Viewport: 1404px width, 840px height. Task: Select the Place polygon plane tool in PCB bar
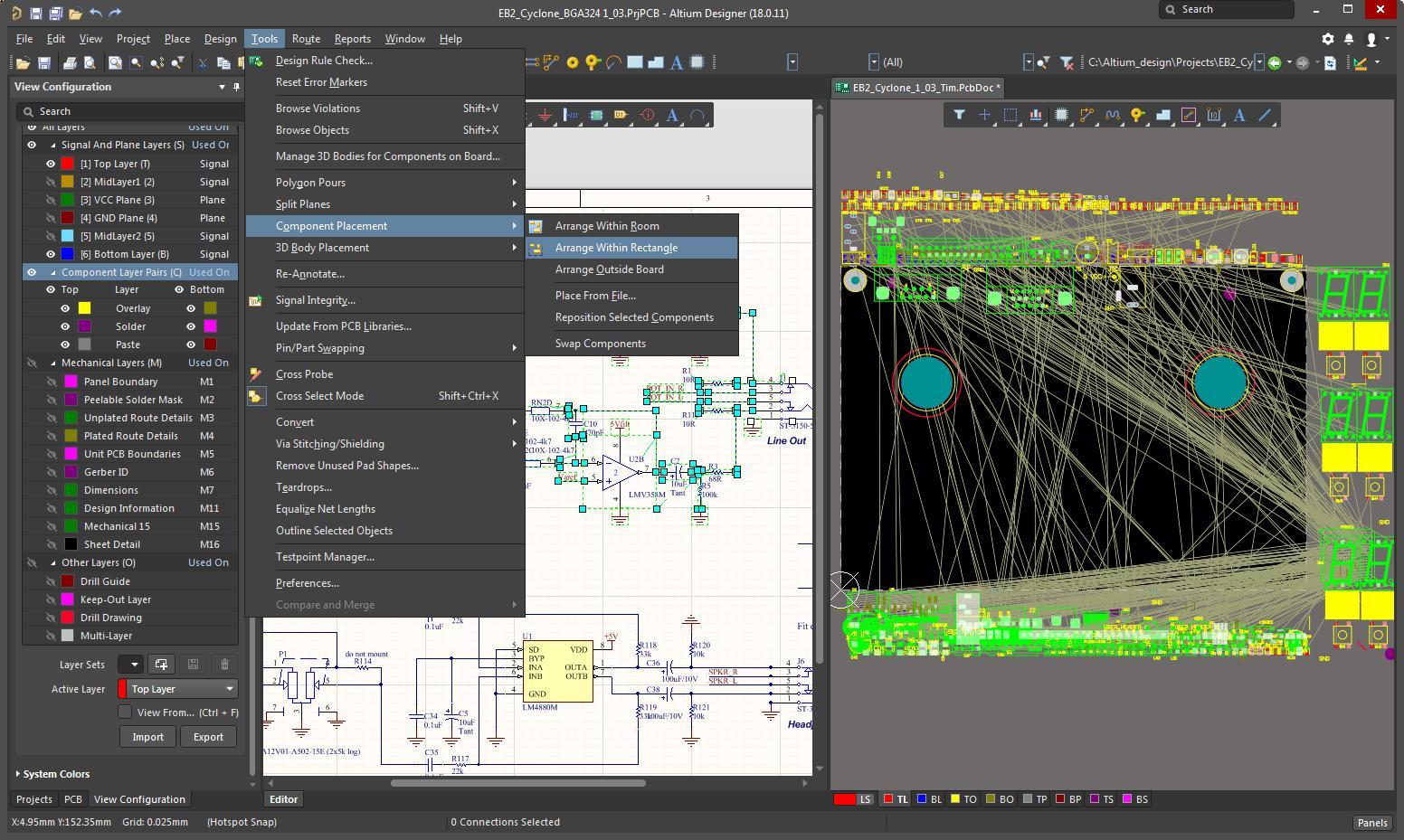1163,115
